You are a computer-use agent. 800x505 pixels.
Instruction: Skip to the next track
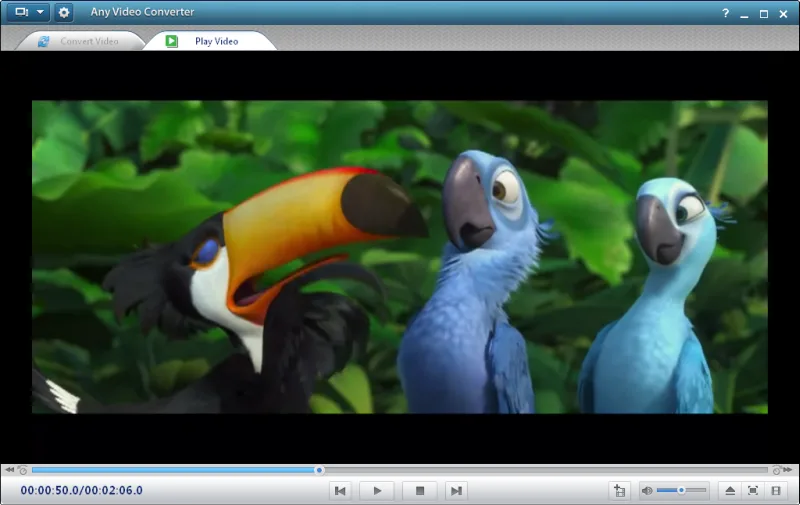point(456,491)
